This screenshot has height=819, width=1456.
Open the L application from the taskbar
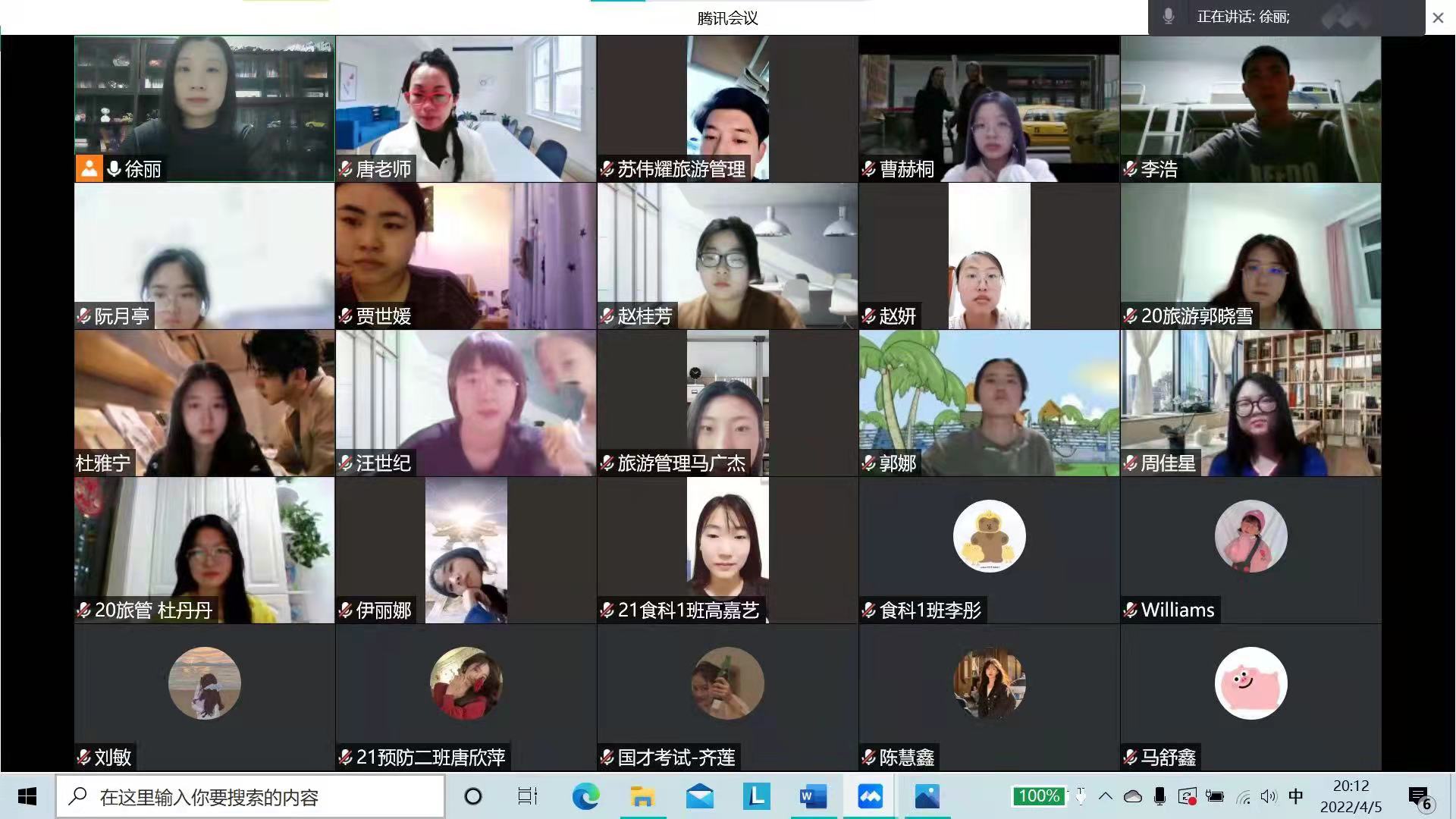click(x=756, y=796)
